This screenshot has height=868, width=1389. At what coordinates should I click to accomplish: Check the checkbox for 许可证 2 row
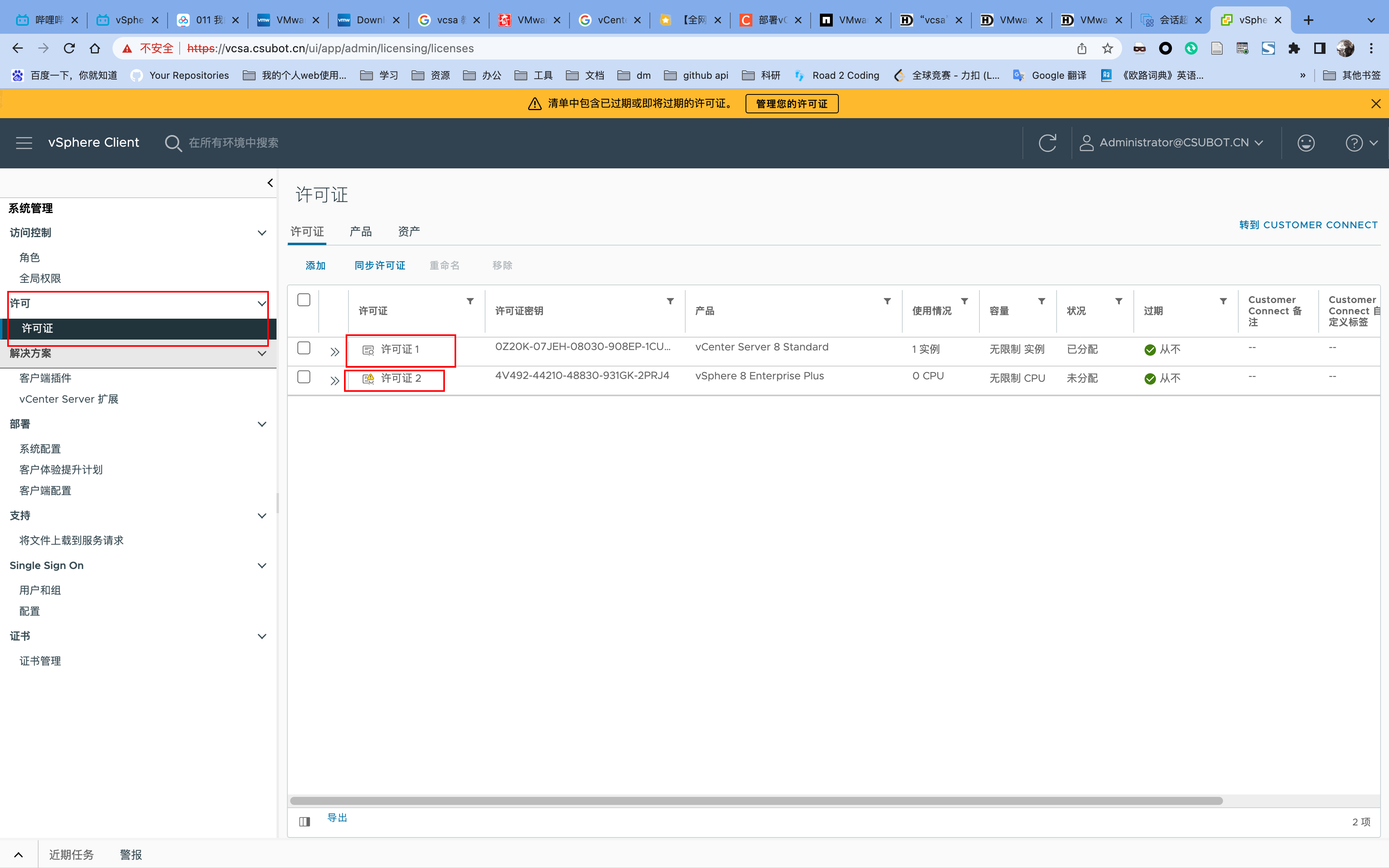304,377
